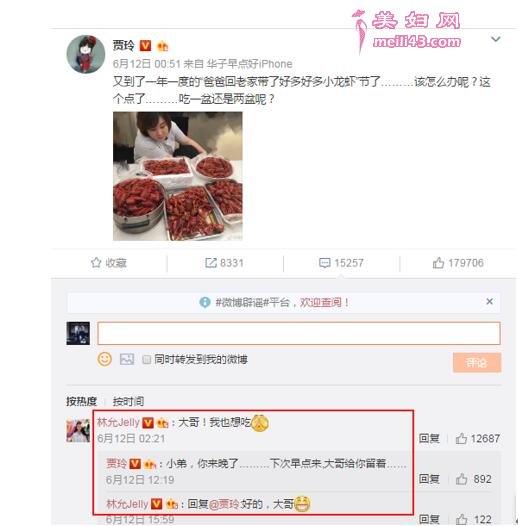Viewport: 518px width, 526px height.
Task: Submit with the orange 评论 button
Action: tap(477, 362)
